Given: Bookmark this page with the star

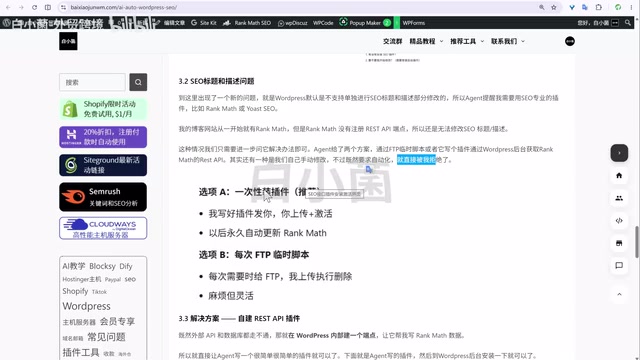Looking at the screenshot, I should [554, 7].
